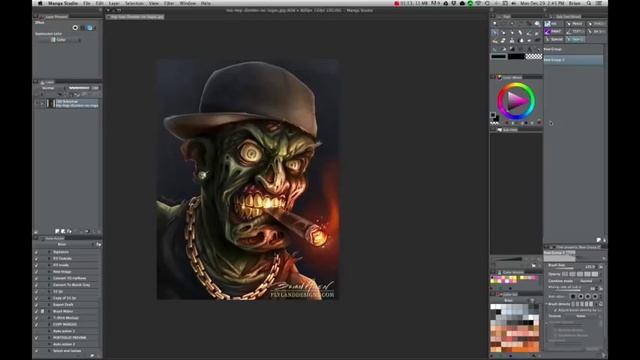Toggle checkbox for Export Draft action
The width and height of the screenshot is (640, 360).
36,304
